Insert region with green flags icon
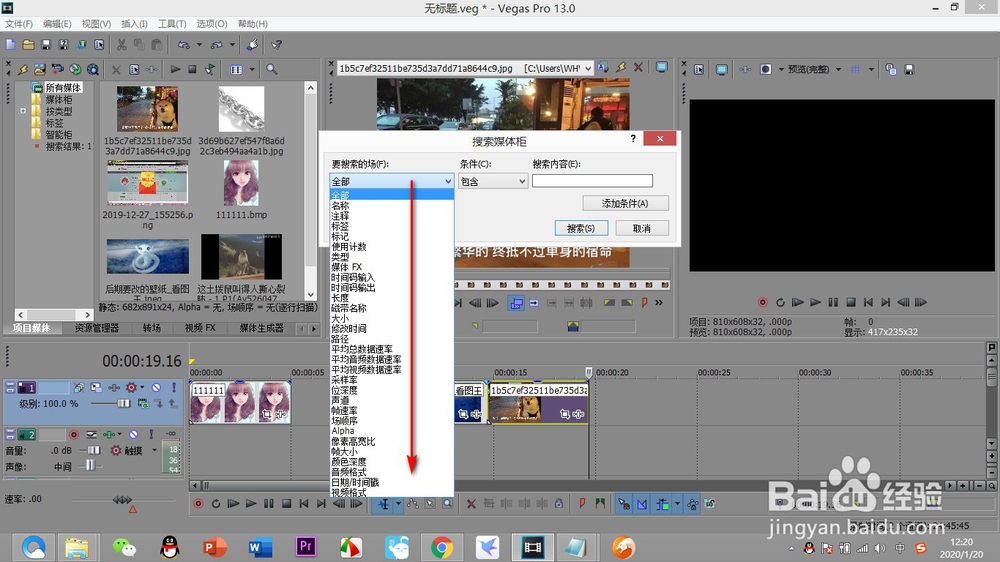 [x=599, y=504]
